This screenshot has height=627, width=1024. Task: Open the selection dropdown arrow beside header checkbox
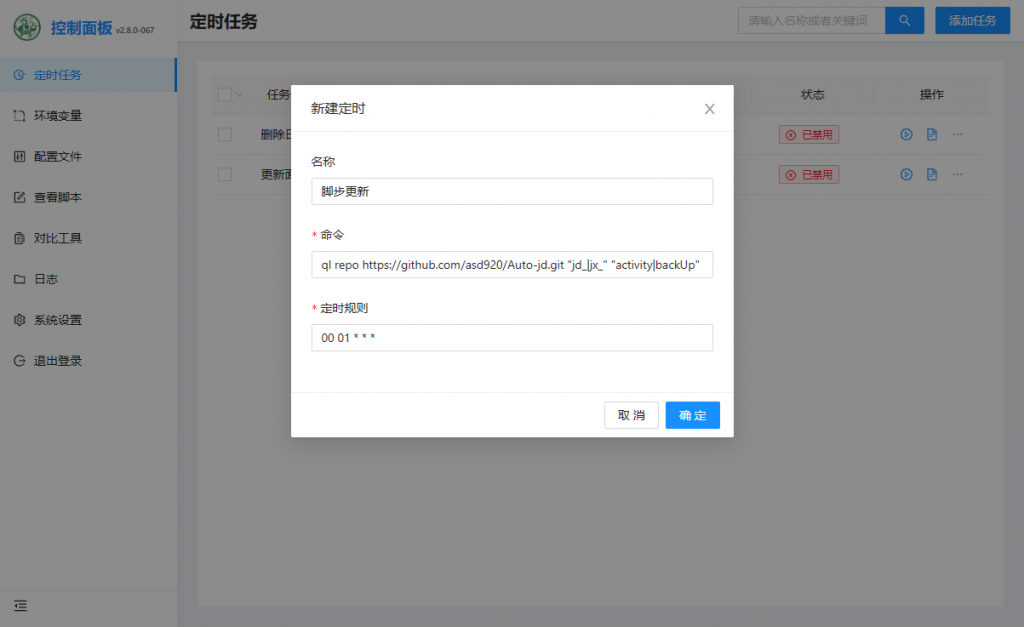pyautogui.click(x=239, y=94)
